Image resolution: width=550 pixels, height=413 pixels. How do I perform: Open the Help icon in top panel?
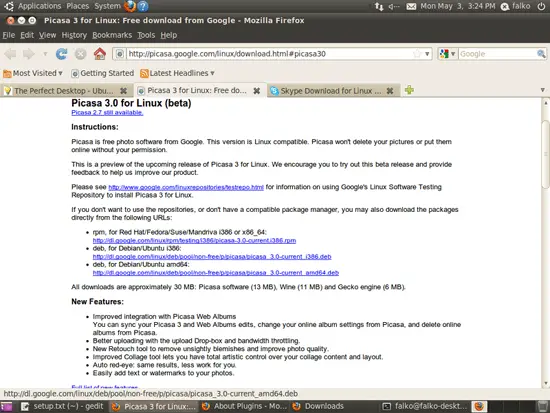tap(143, 6)
